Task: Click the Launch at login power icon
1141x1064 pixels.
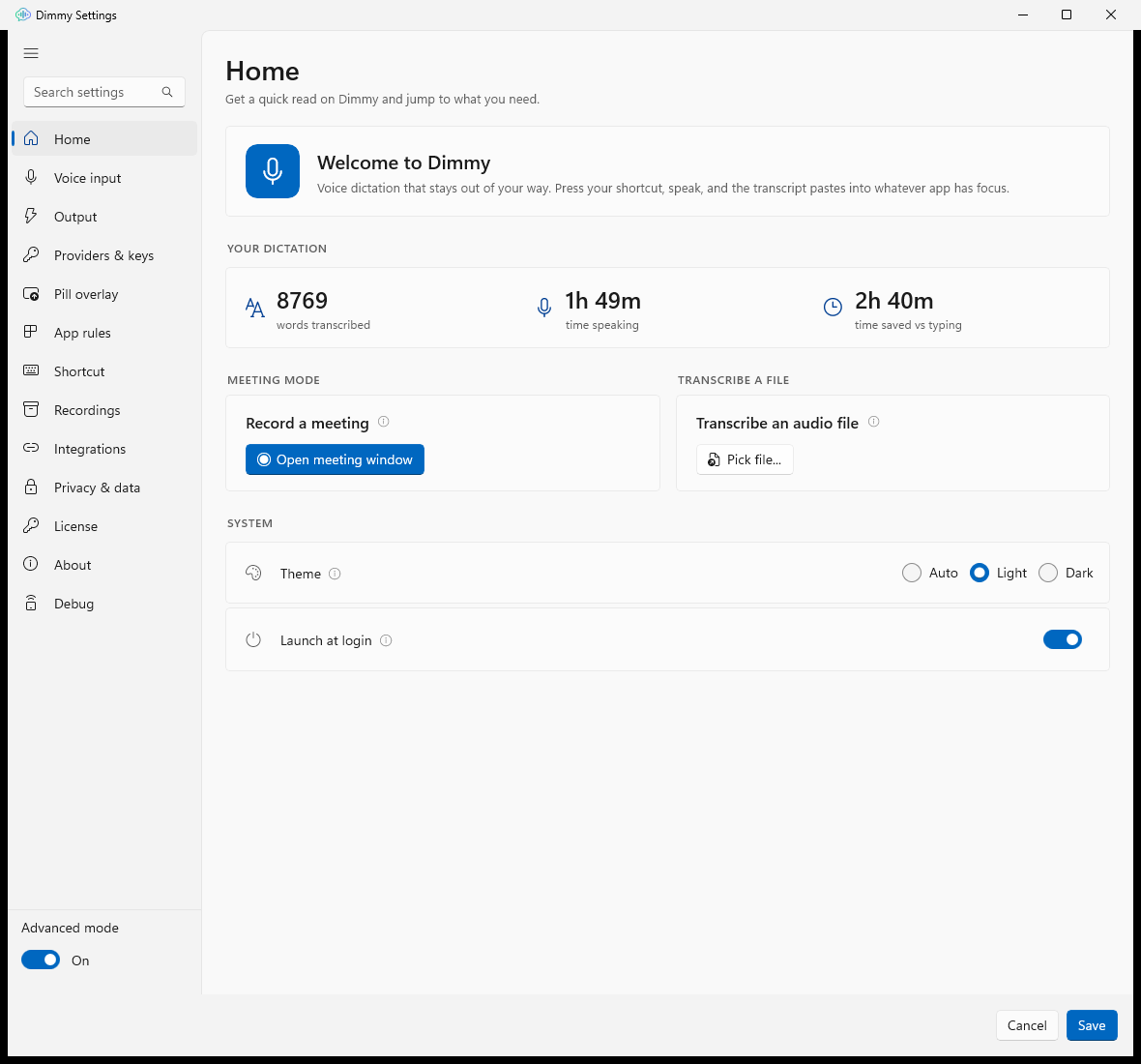Action: pos(253,639)
